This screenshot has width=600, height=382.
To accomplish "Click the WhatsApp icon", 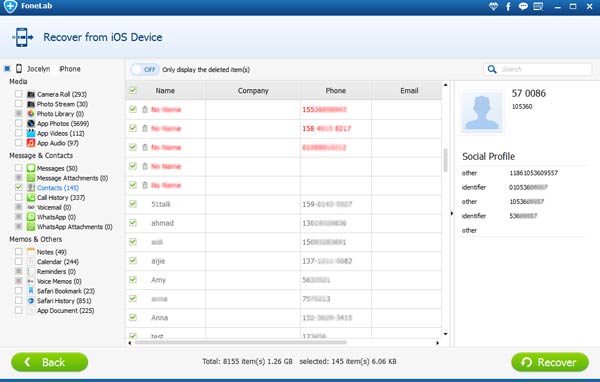I will click(x=31, y=217).
